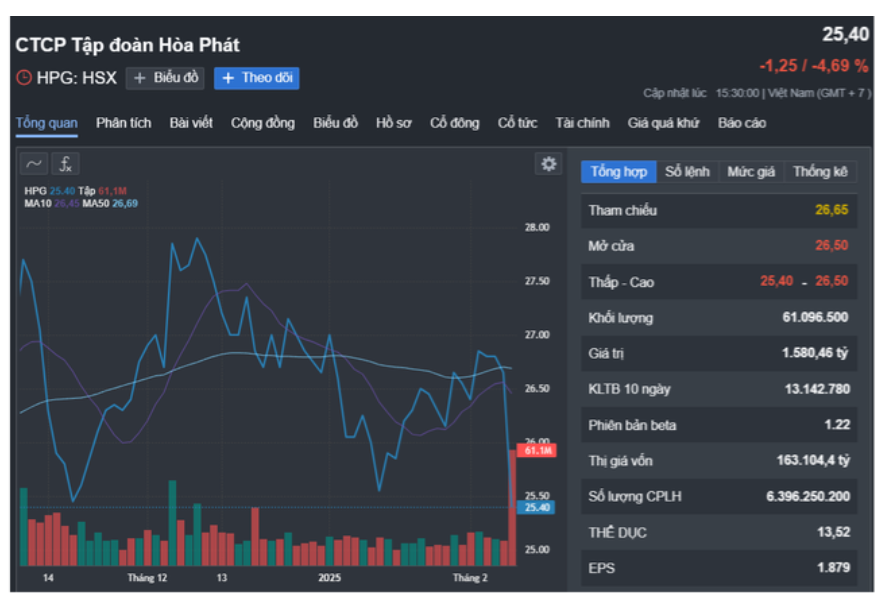
Task: Open the fx indicators icon
Action: (66, 164)
